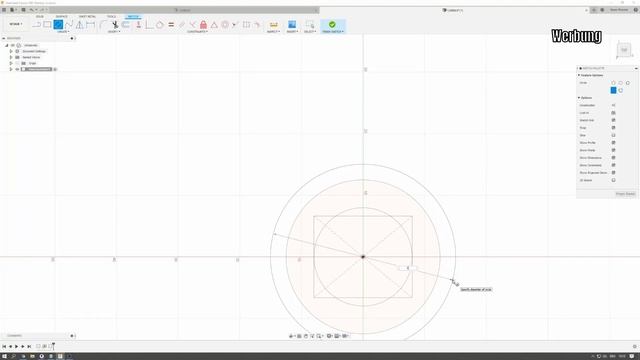This screenshot has height=360, width=640.
Task: Toggle the Sketch Grid checkbox
Action: click(613, 120)
